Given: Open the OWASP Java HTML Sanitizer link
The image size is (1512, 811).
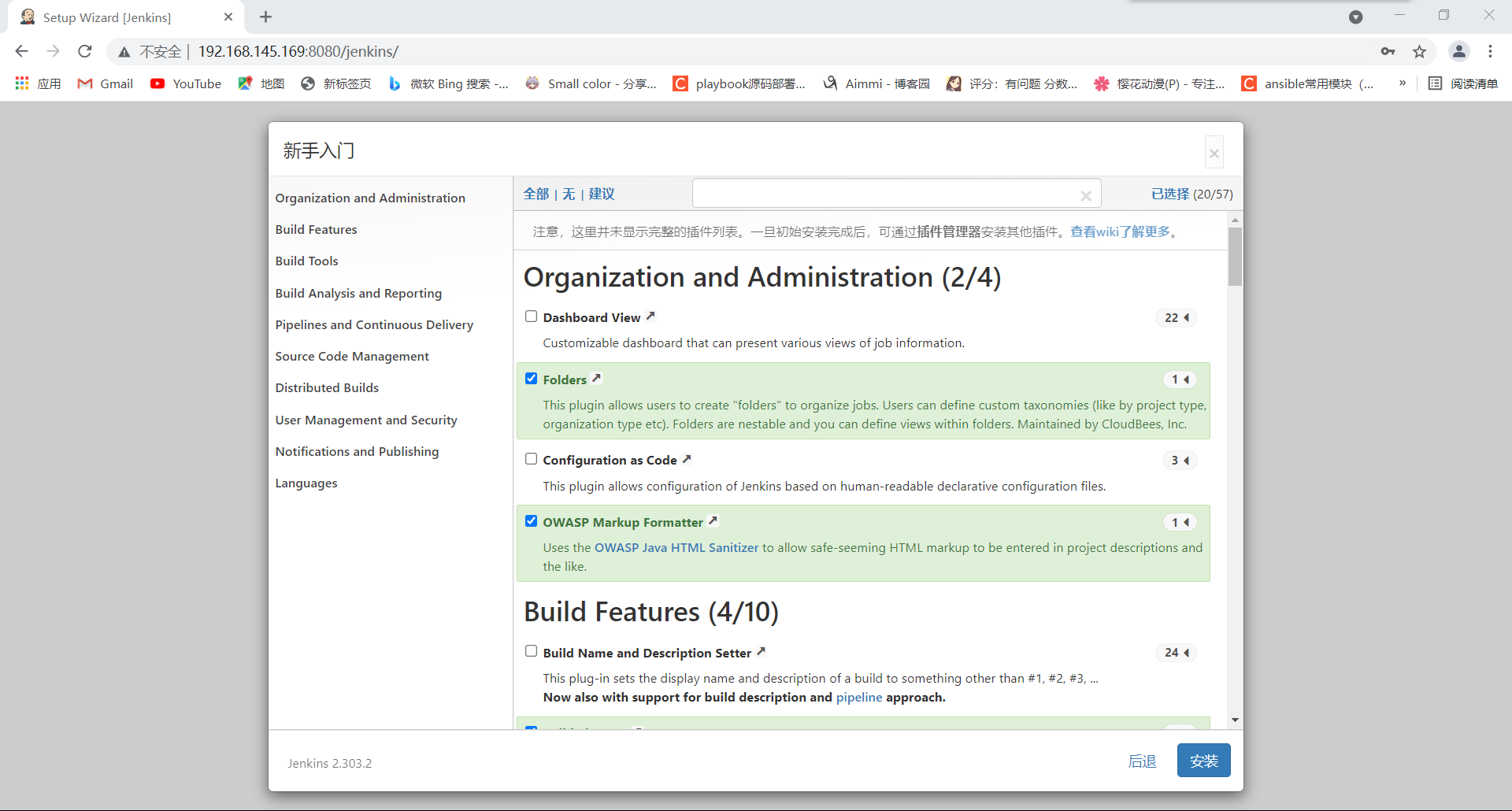Looking at the screenshot, I should click(676, 548).
